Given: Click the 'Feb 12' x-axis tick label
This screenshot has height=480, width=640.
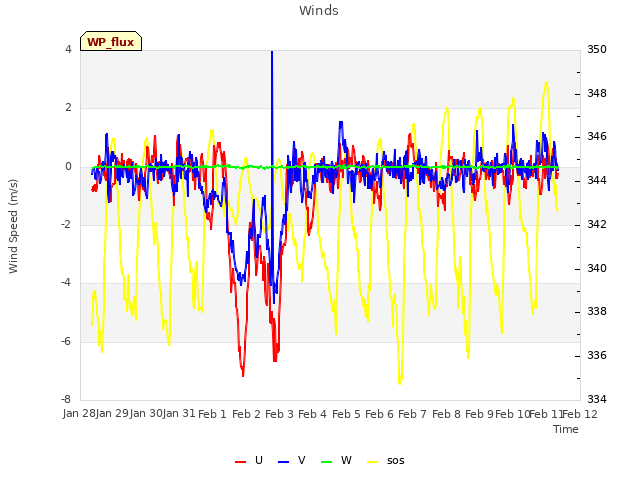Looking at the screenshot, I should (x=580, y=414).
